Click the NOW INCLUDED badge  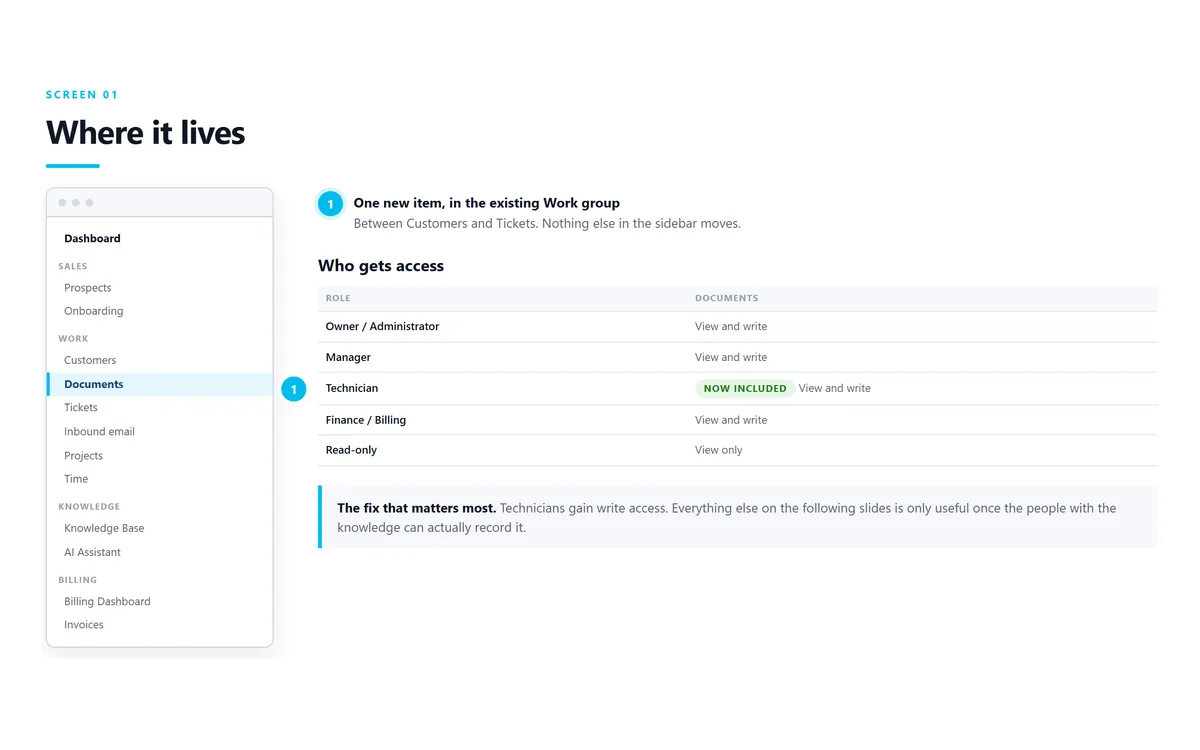[745, 388]
